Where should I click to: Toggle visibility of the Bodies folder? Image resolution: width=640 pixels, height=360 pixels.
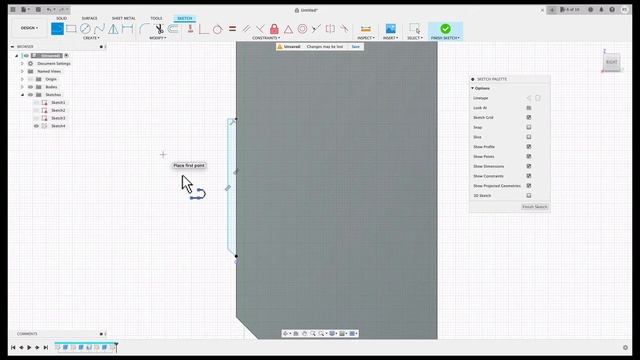(x=30, y=87)
